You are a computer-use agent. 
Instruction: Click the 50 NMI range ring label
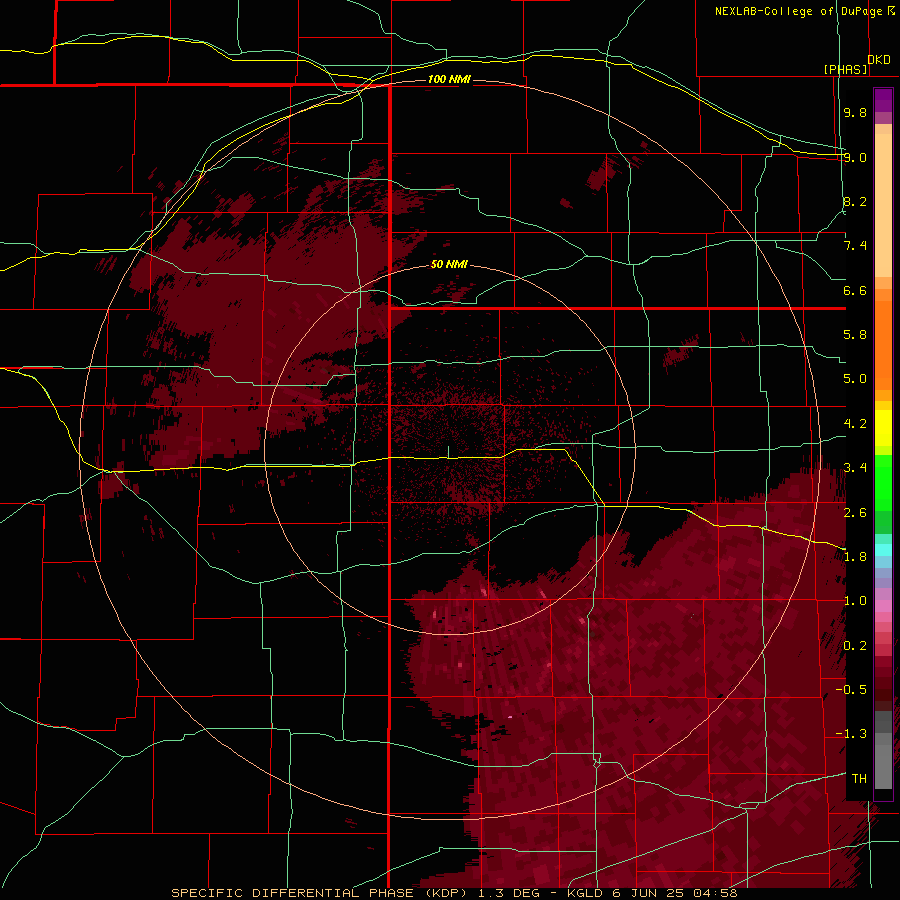[x=449, y=264]
